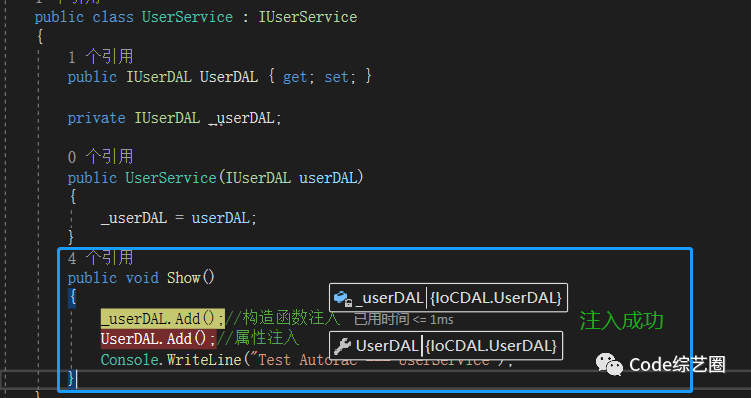Click the WeChat logo icon in watermark

609,364
